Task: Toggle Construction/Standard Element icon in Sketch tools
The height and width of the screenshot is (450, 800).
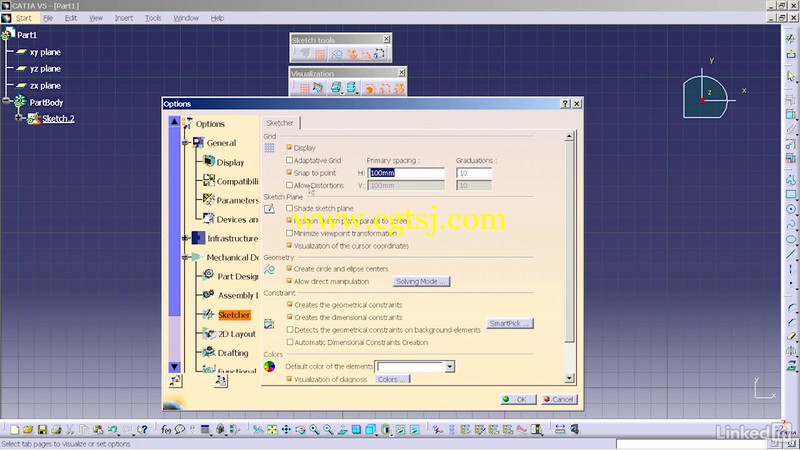Action: pos(336,54)
